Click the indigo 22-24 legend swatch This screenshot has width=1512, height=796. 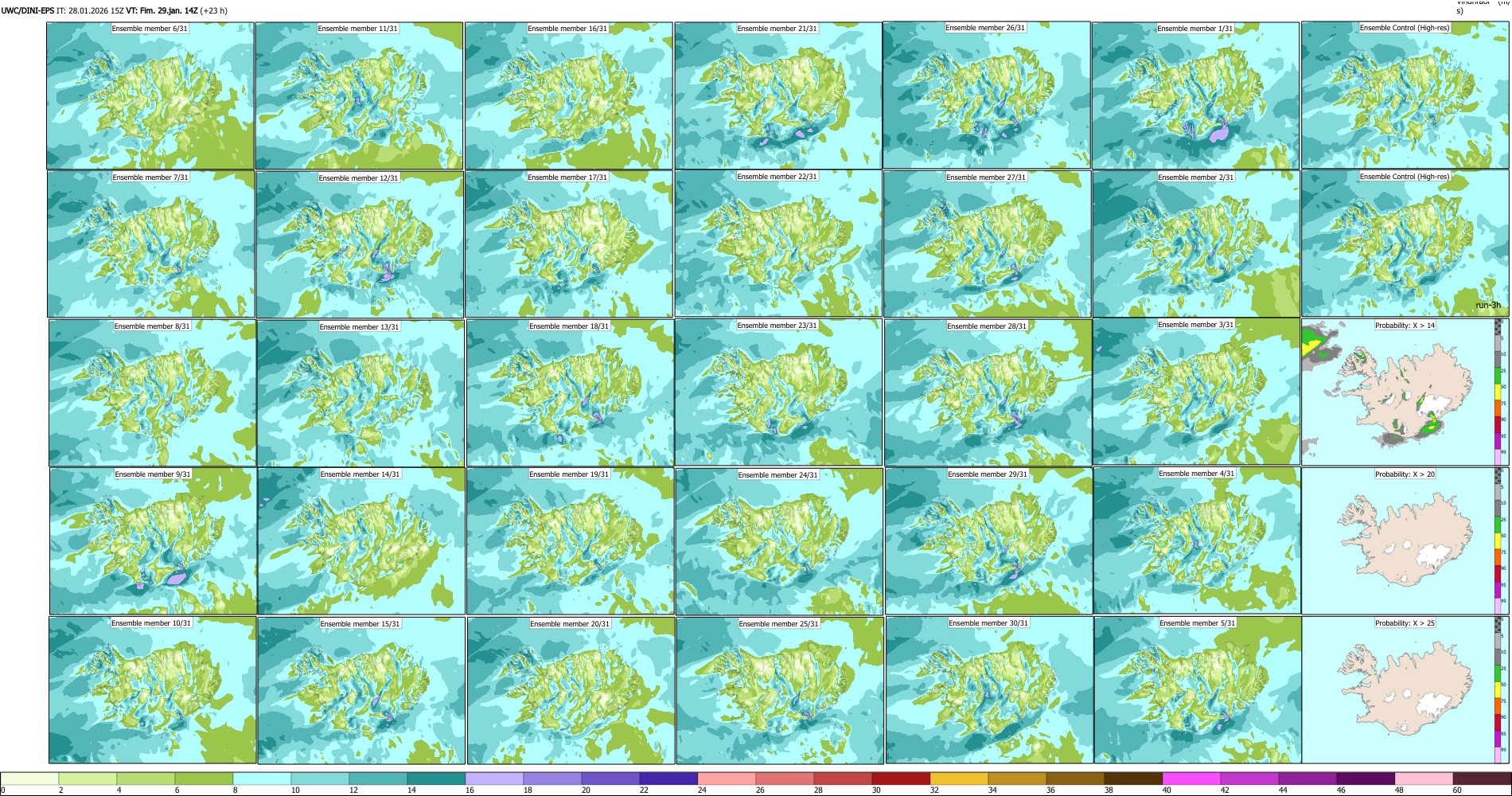[x=668, y=778]
